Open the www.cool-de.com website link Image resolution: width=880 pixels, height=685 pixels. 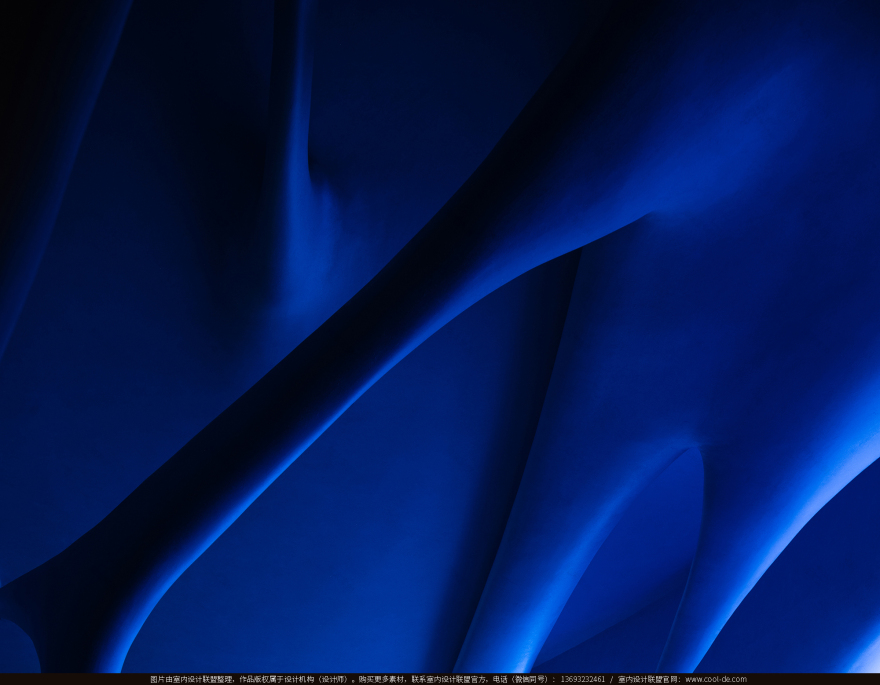tap(715, 679)
